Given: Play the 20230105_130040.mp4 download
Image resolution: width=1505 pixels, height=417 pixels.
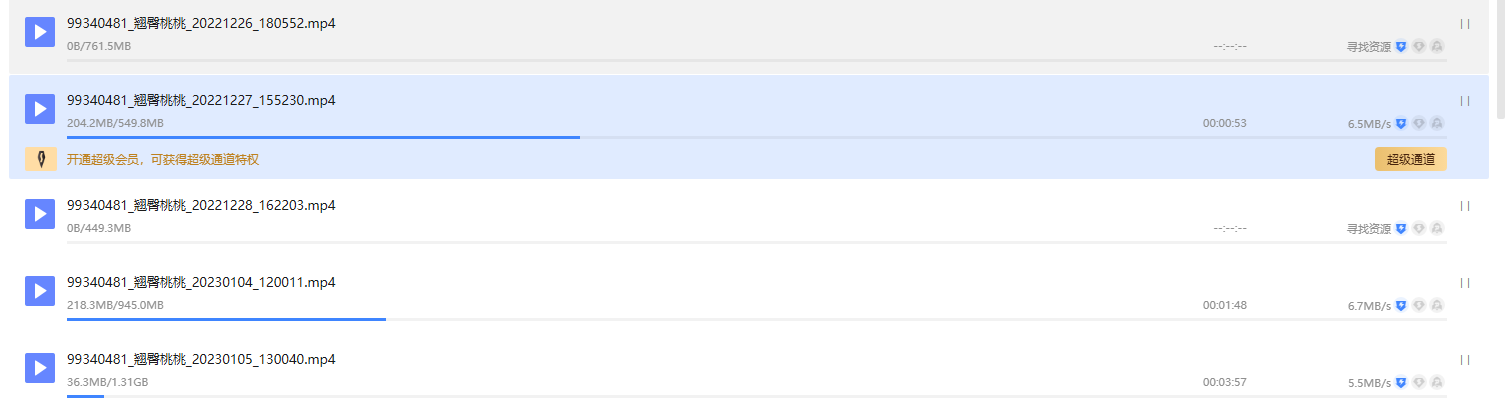Looking at the screenshot, I should pyautogui.click(x=40, y=367).
